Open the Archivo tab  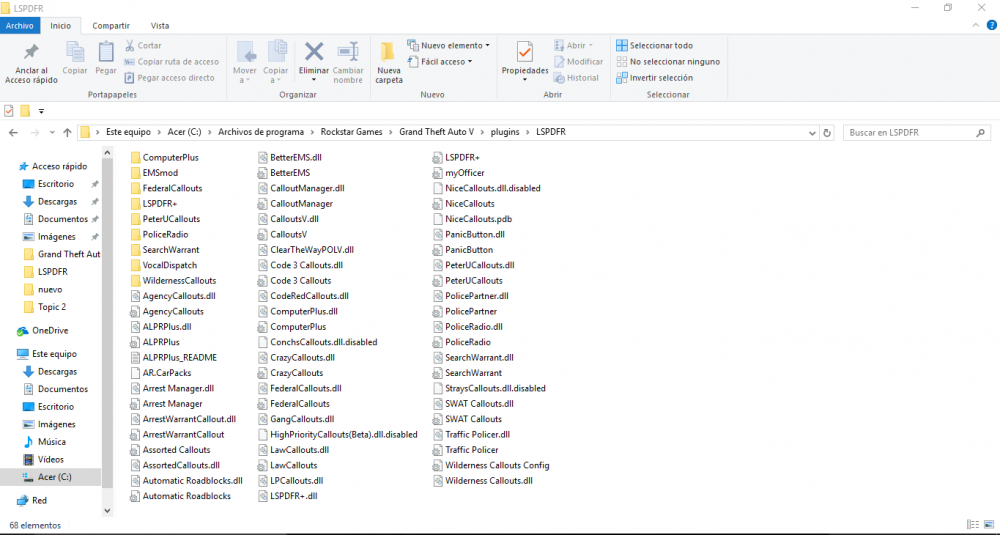point(20,26)
